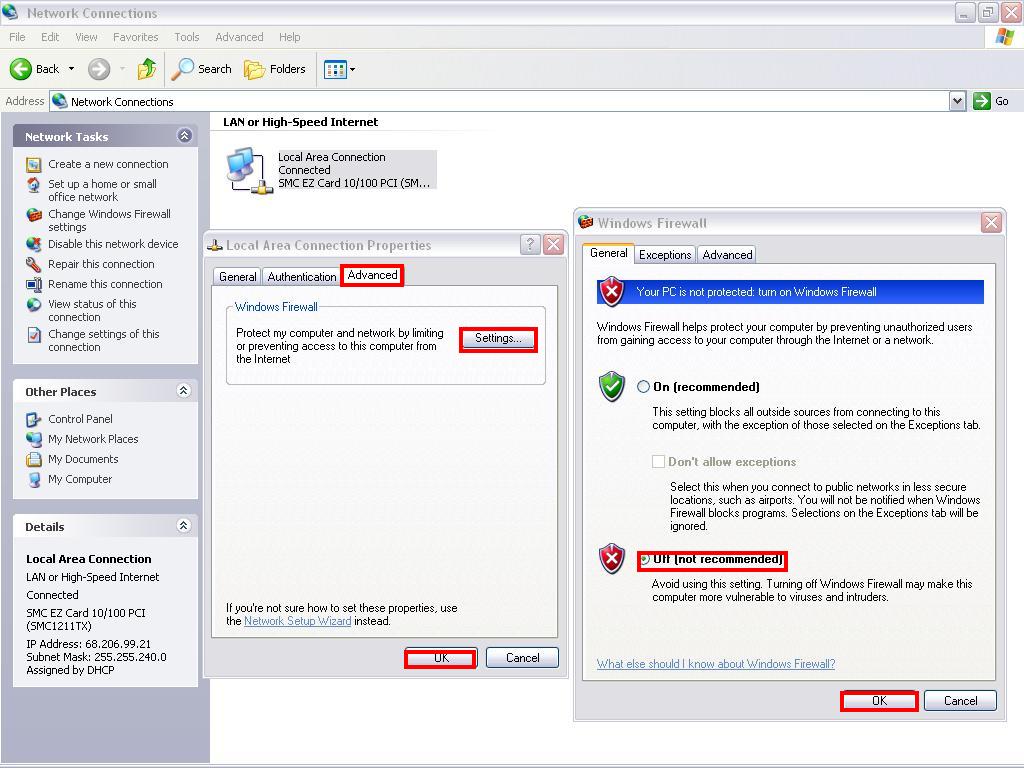Click the Settings... button
1024x768 pixels.
[x=498, y=339]
